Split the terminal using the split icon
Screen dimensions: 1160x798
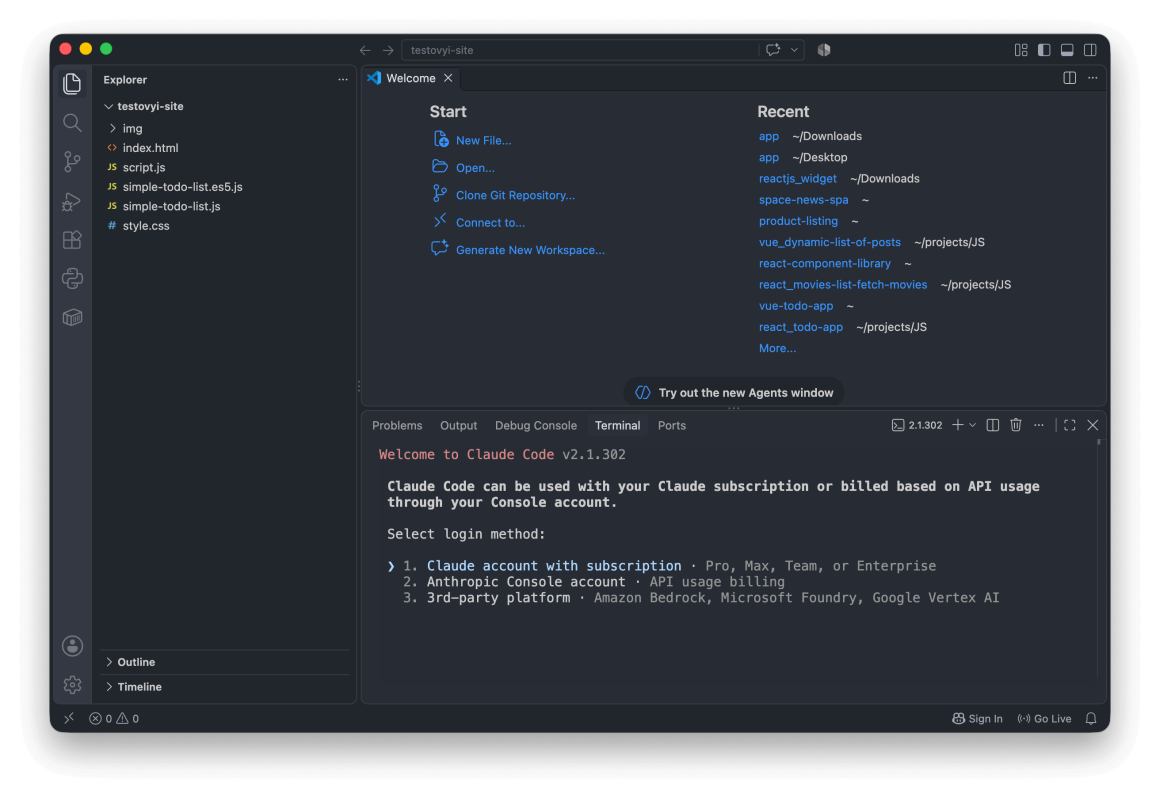pyautogui.click(x=993, y=425)
